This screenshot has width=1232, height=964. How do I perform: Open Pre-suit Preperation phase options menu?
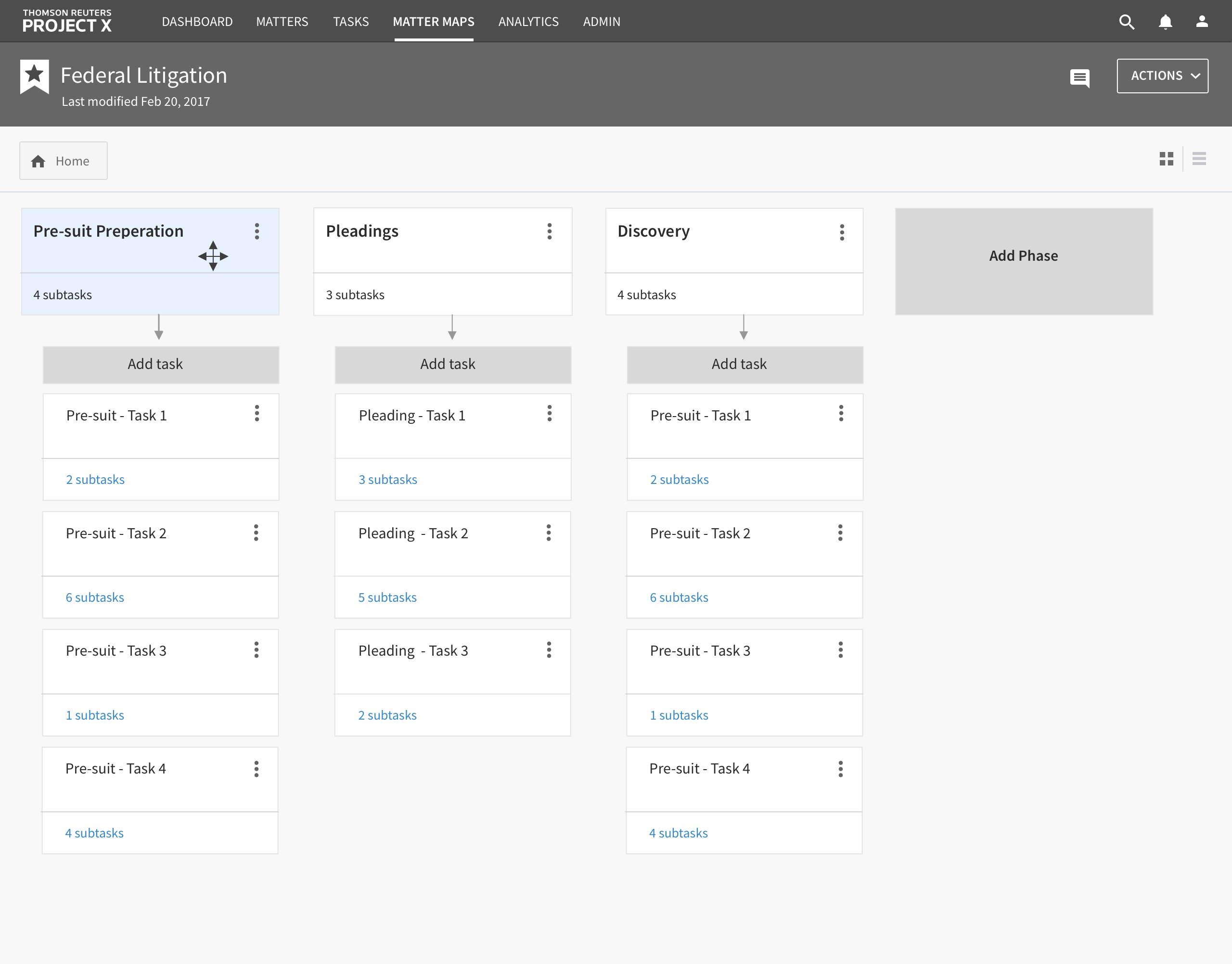point(257,231)
